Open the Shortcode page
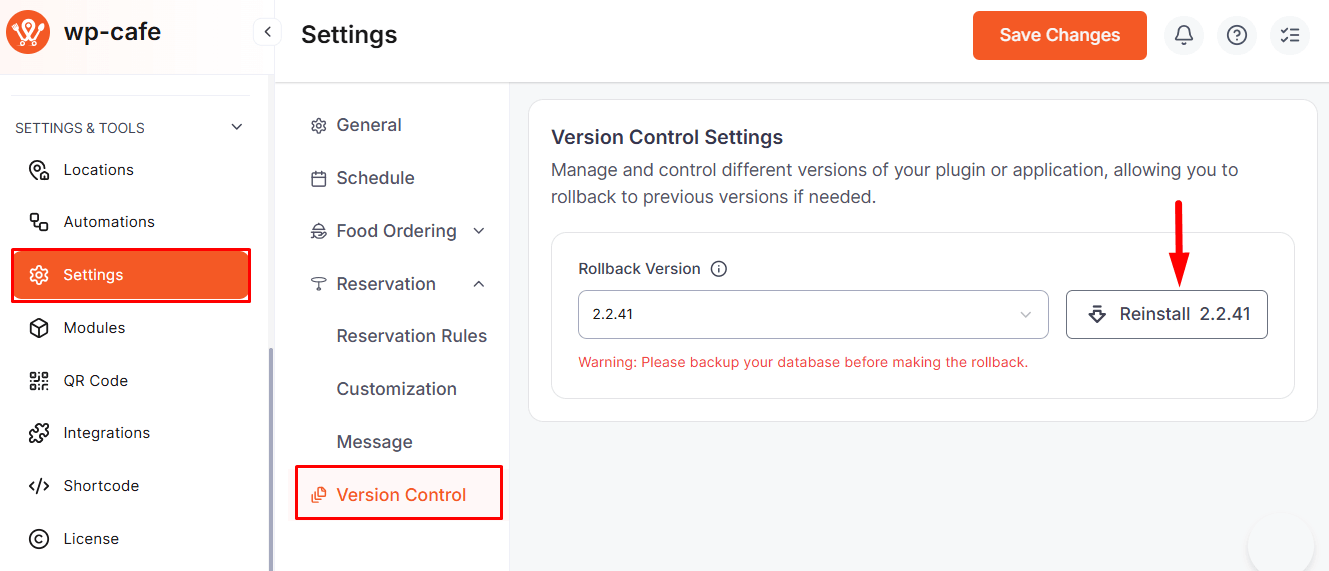This screenshot has height=571, width=1329. pos(101,486)
